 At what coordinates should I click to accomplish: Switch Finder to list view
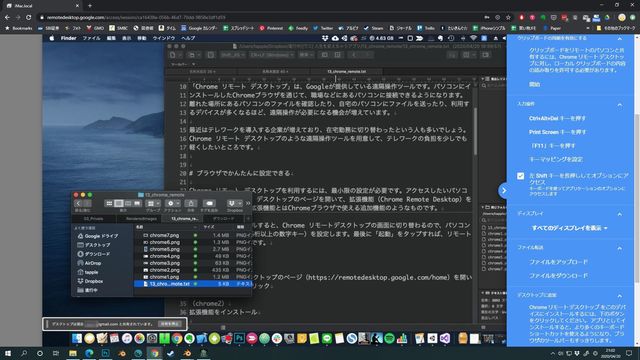tap(118, 203)
